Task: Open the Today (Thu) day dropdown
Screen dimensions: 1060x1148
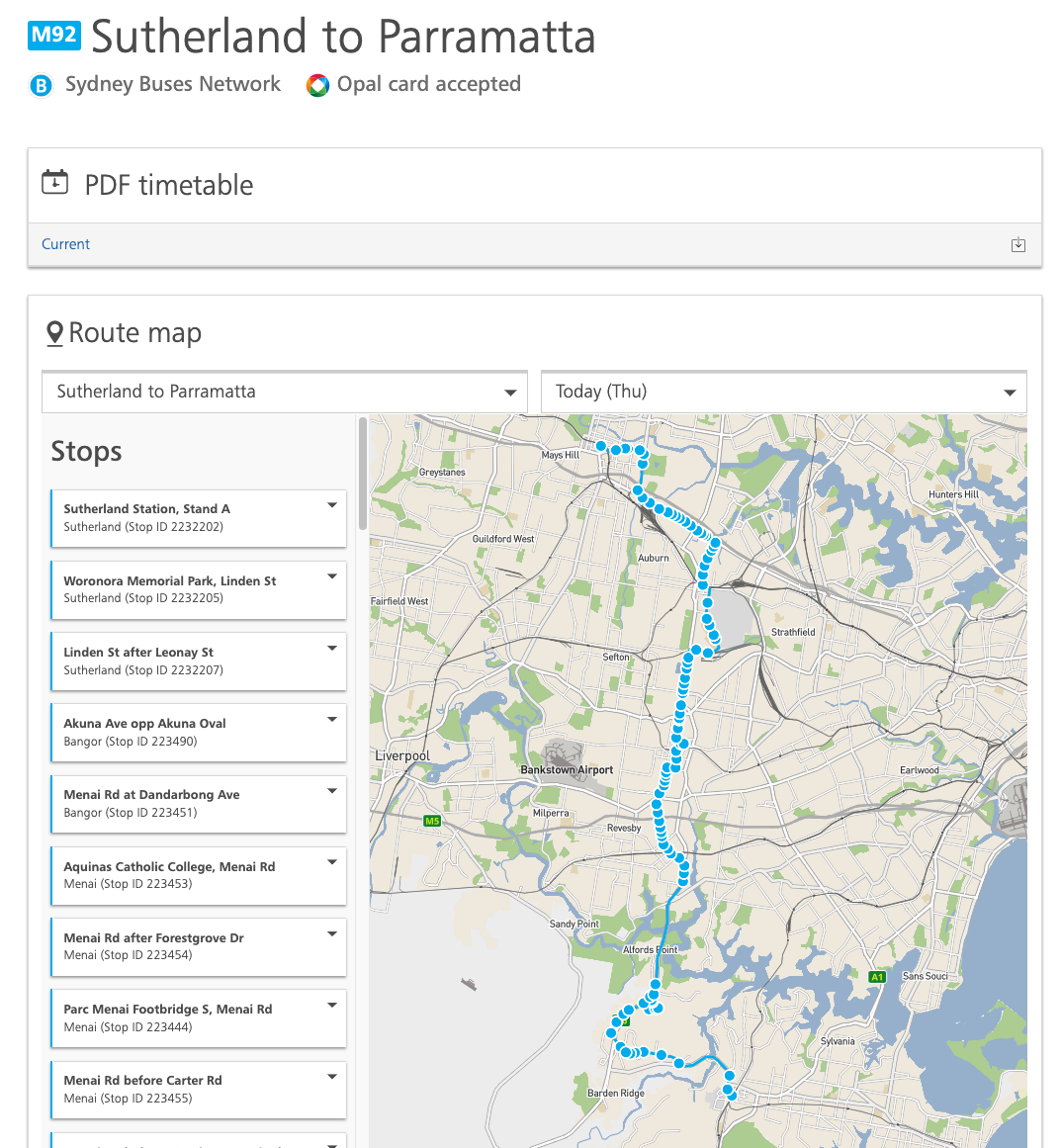Action: [x=783, y=392]
